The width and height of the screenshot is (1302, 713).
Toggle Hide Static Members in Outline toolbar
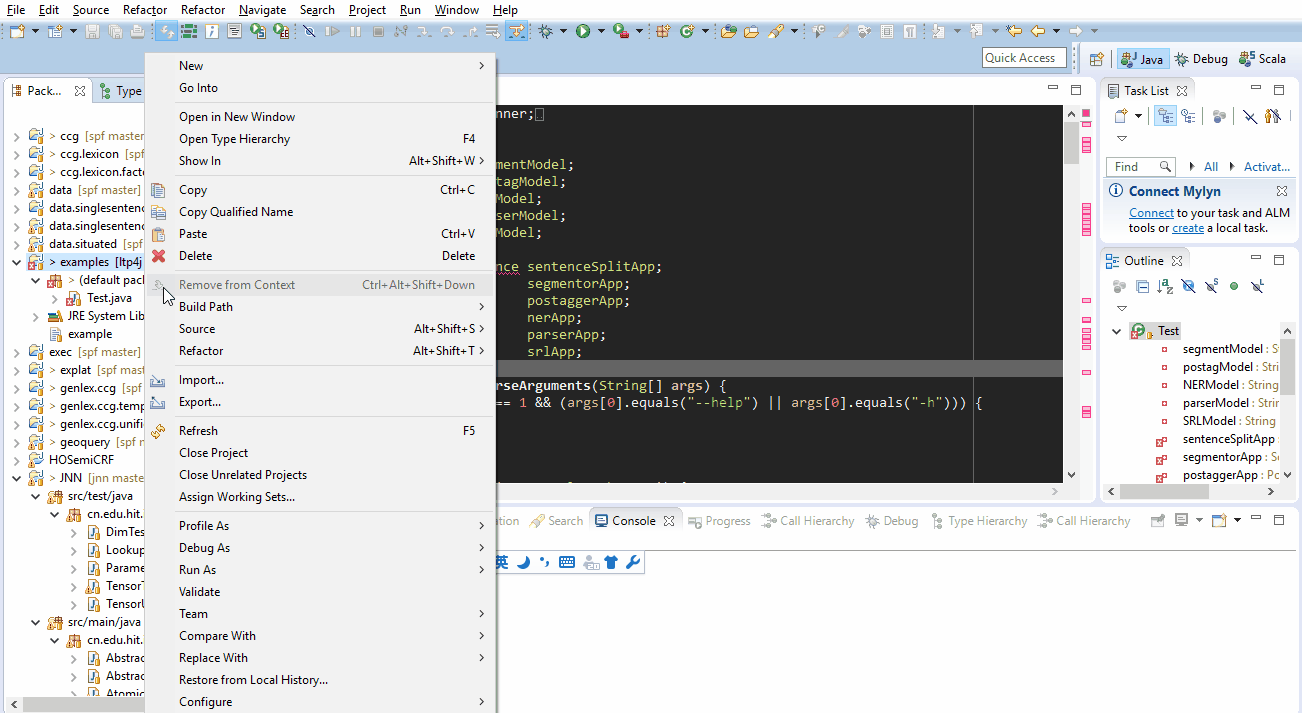pyautogui.click(x=1211, y=287)
